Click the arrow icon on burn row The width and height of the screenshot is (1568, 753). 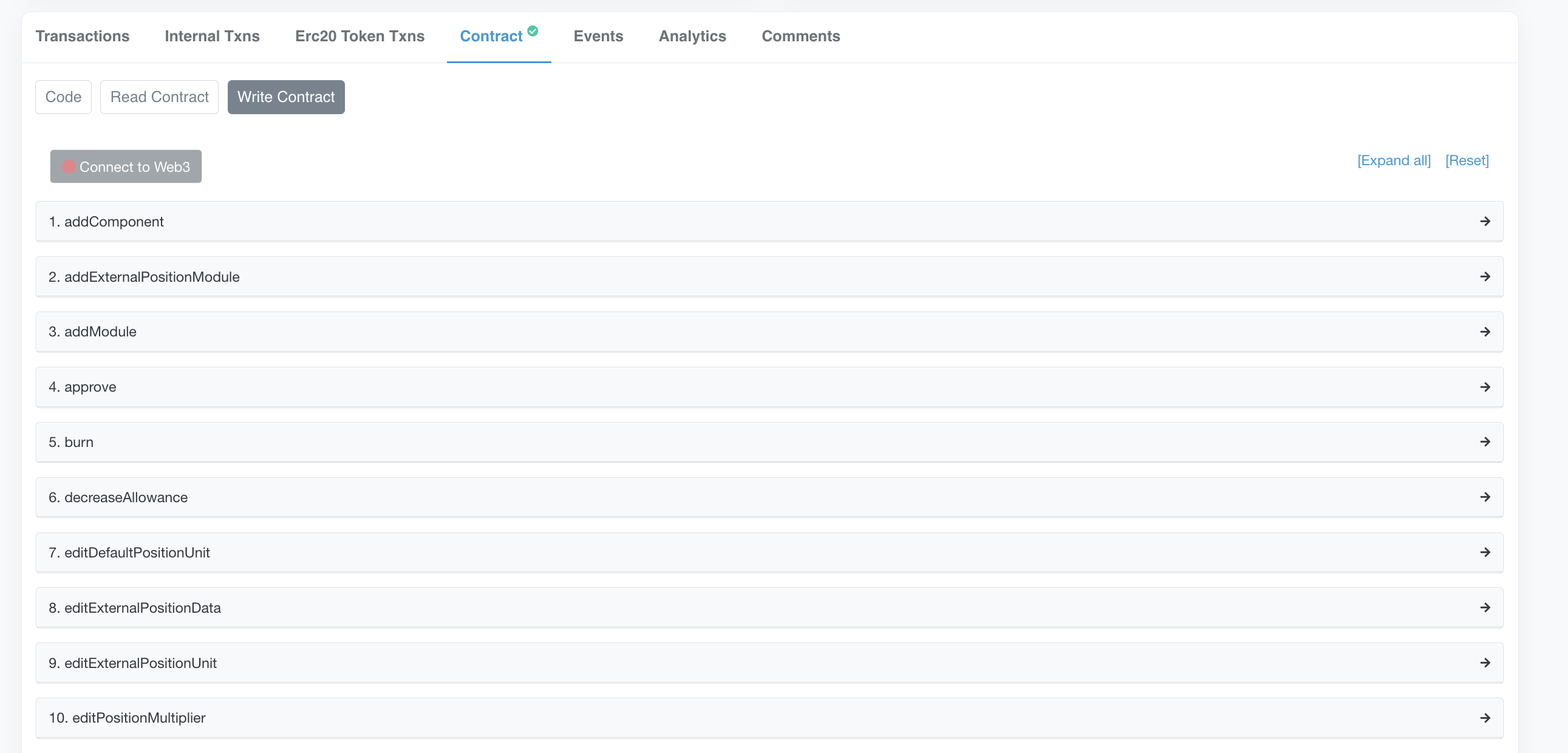pyautogui.click(x=1485, y=442)
